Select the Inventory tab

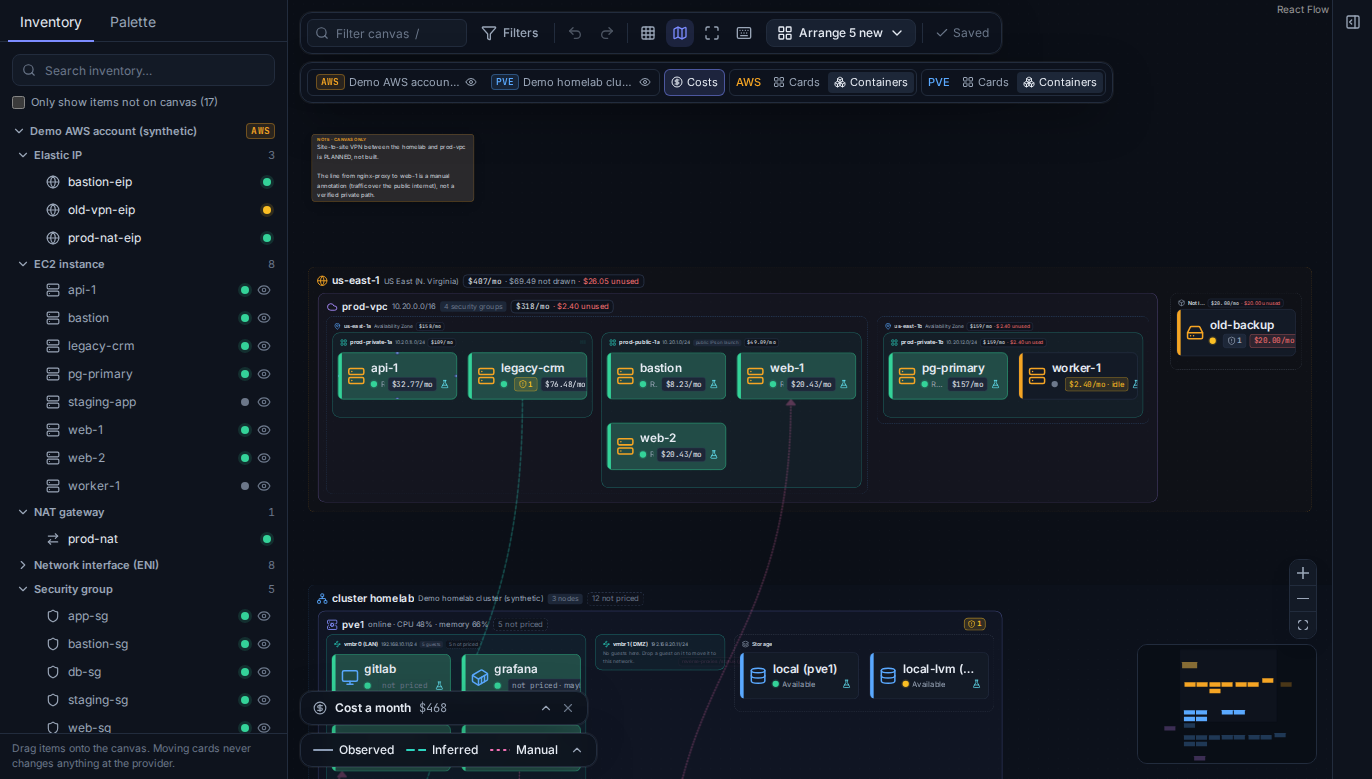point(51,22)
